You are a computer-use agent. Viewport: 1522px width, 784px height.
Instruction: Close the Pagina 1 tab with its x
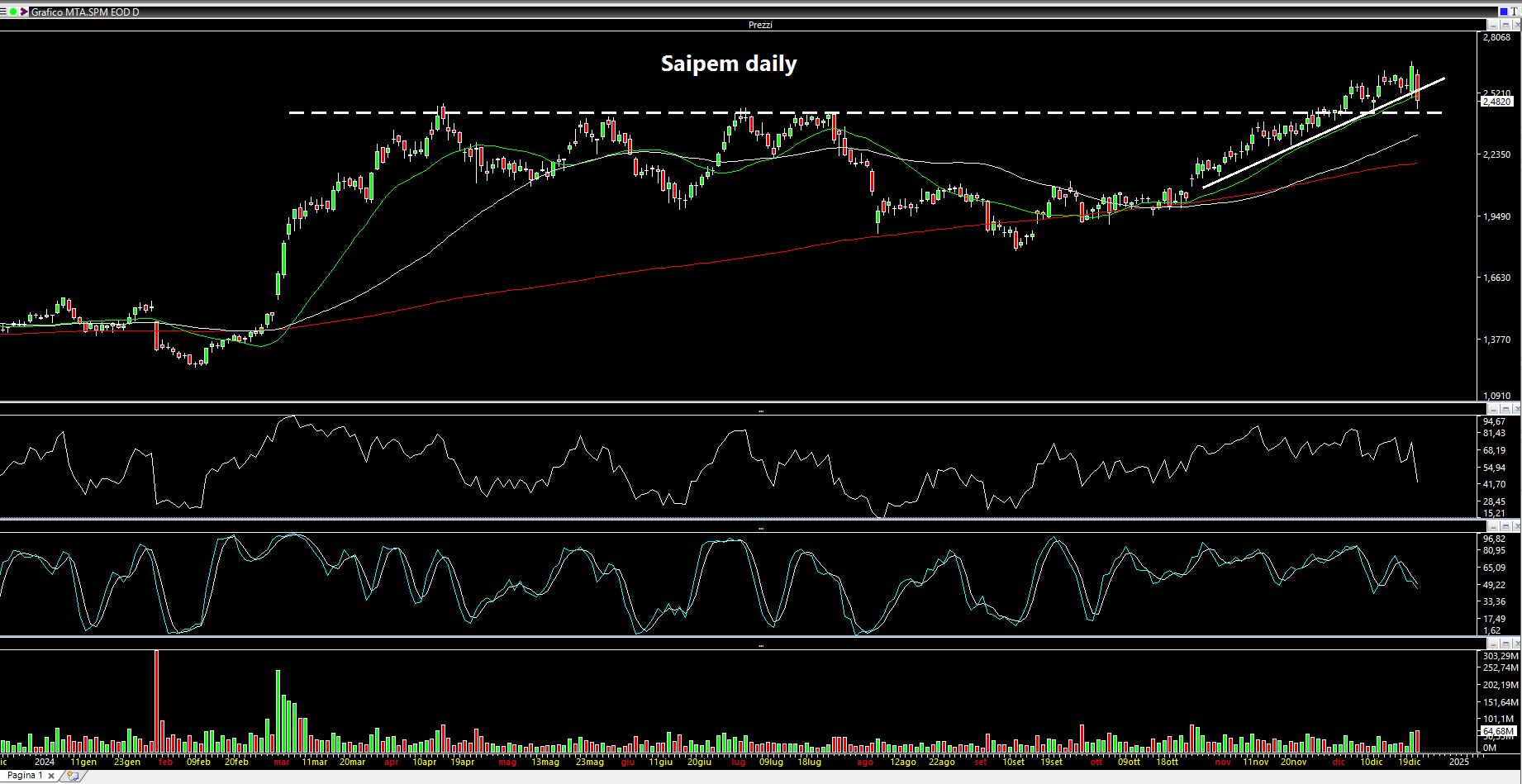coord(51,776)
